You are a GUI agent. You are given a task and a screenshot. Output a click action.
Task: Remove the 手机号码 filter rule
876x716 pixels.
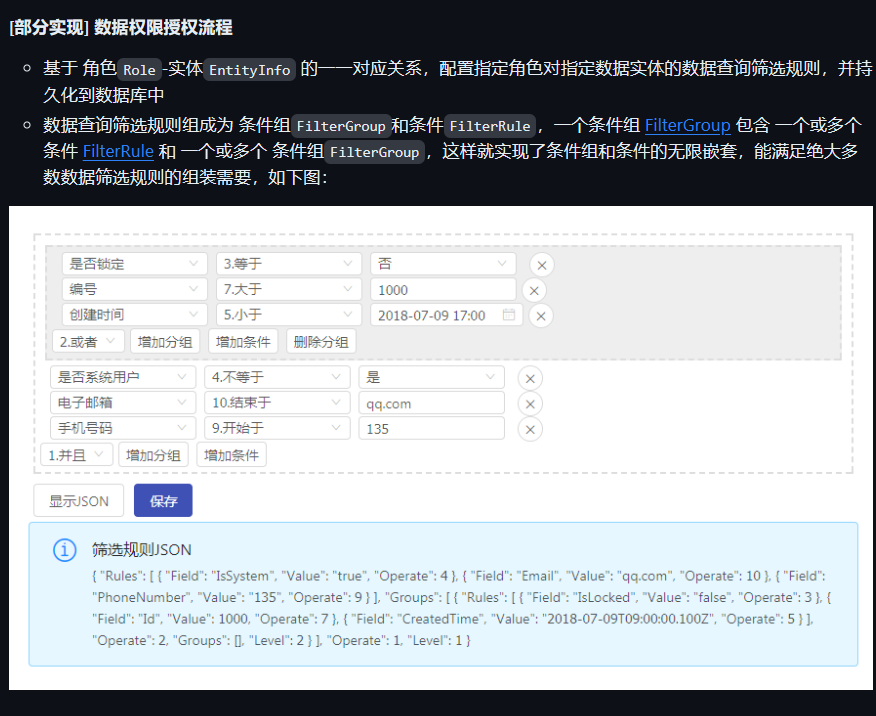pyautogui.click(x=529, y=428)
